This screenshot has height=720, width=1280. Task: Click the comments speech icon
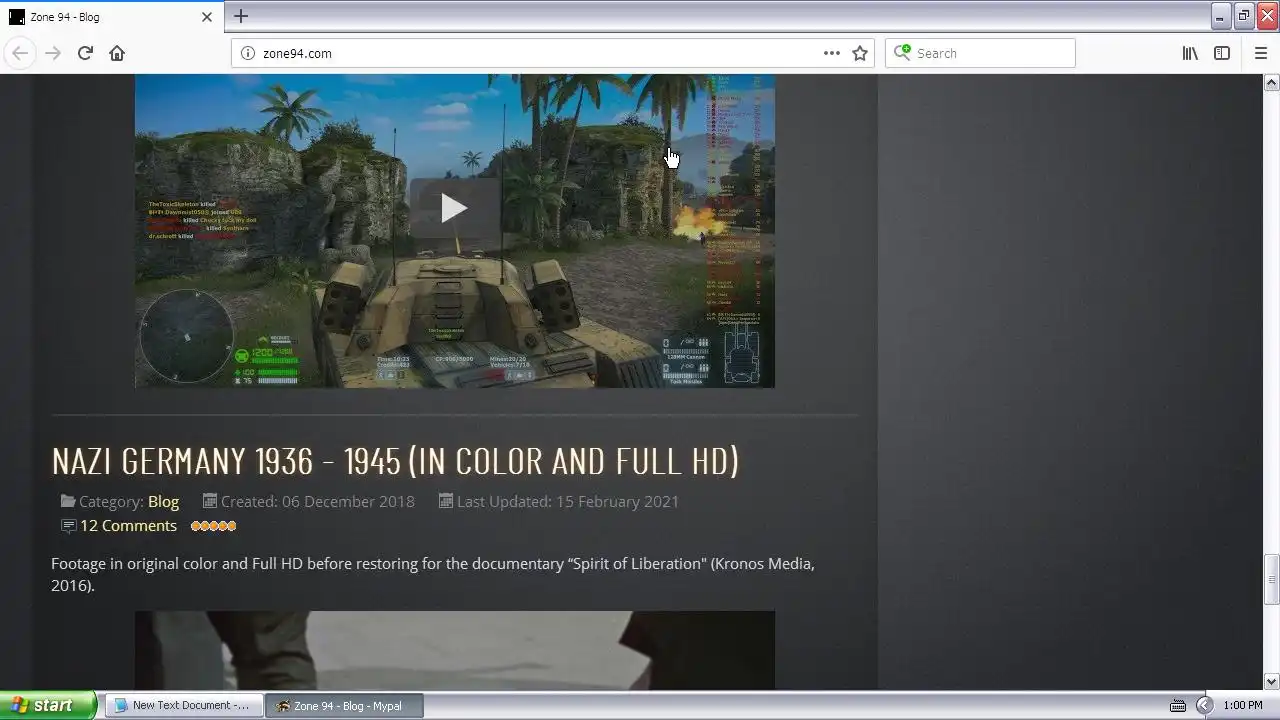68,526
